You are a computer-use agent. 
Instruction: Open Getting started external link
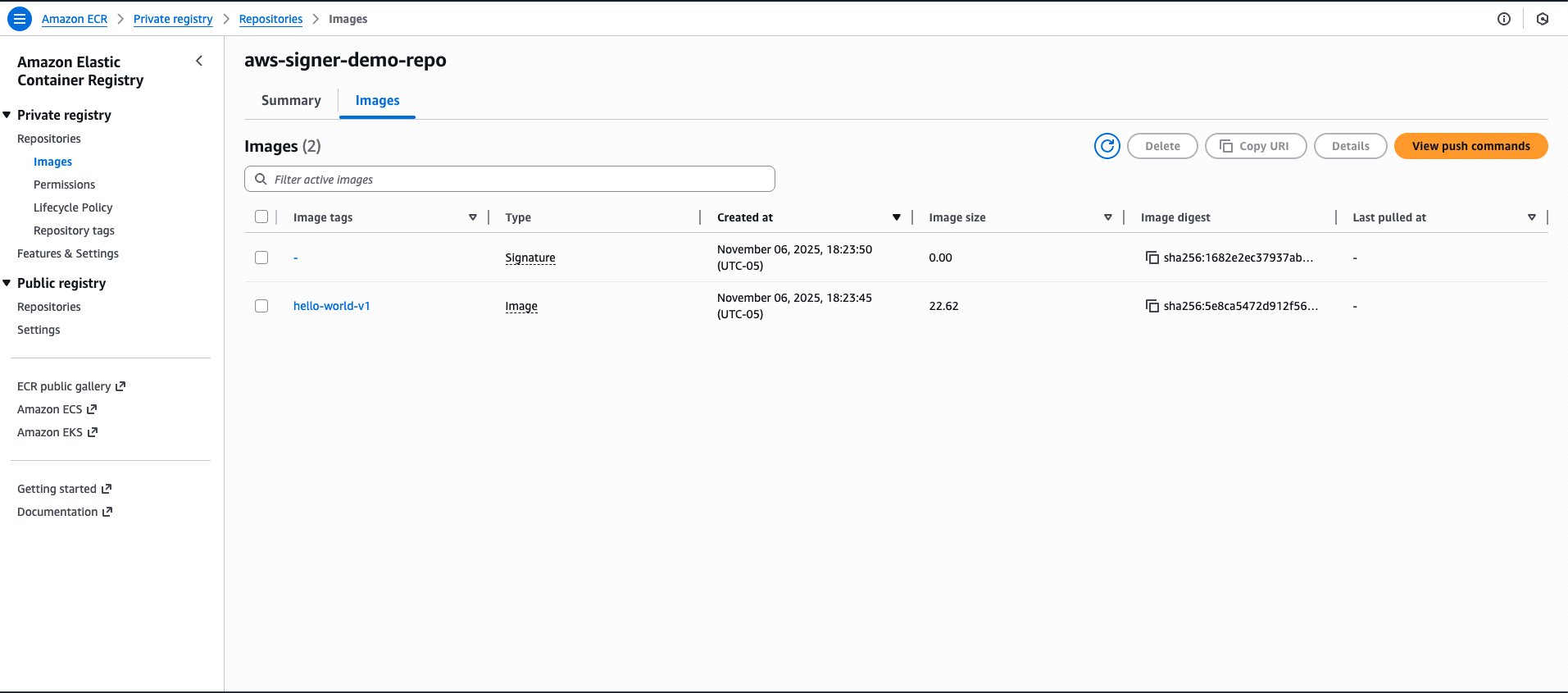(64, 489)
